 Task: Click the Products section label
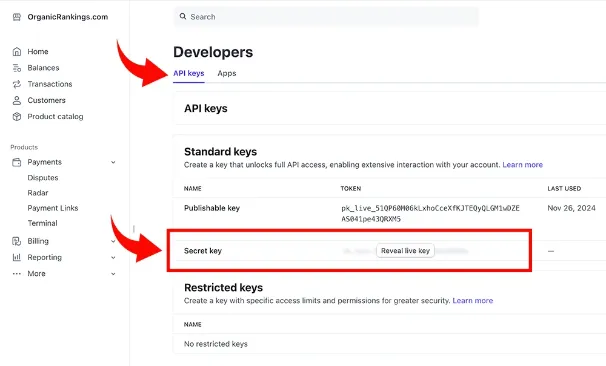coord(24,147)
